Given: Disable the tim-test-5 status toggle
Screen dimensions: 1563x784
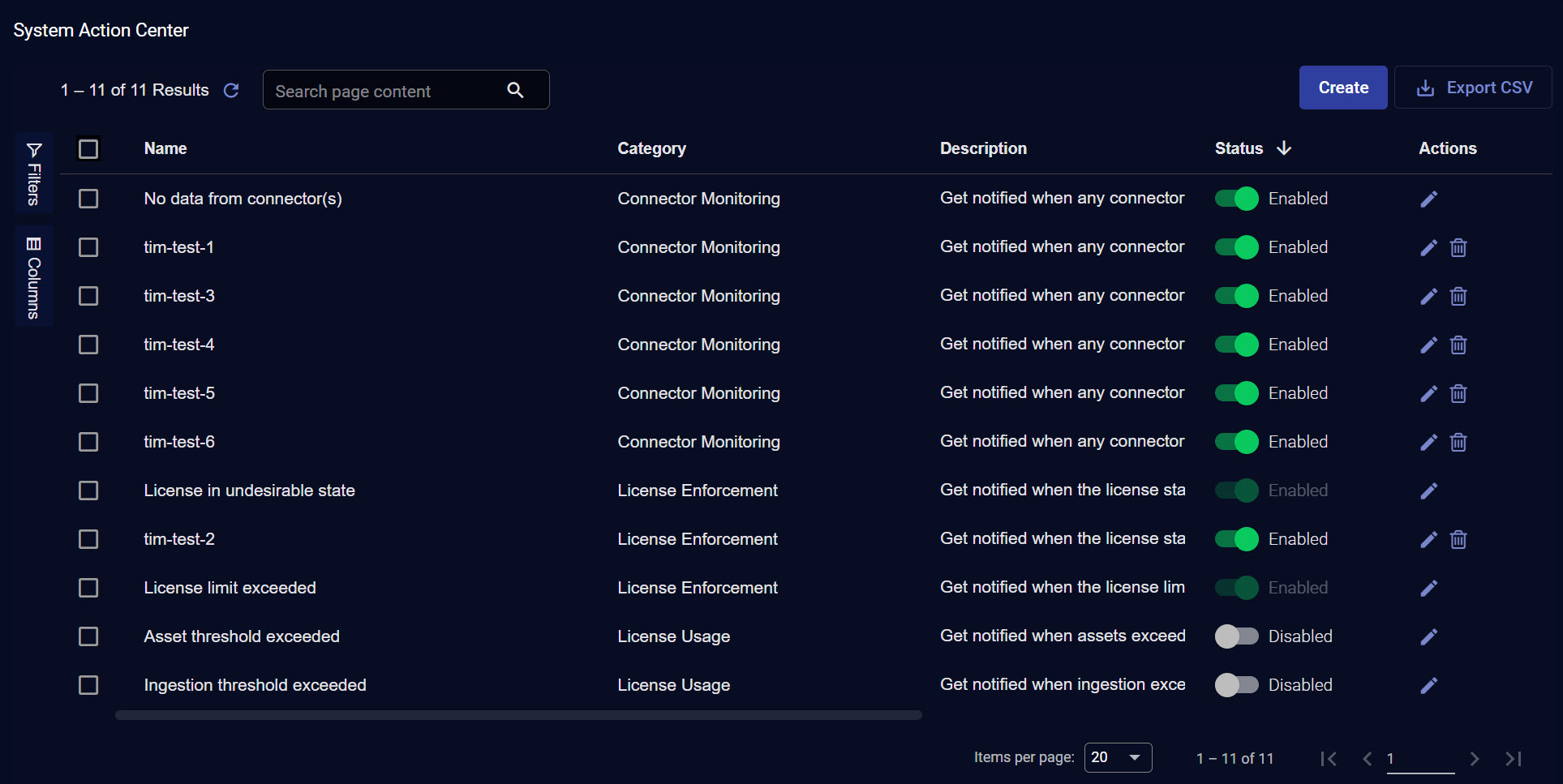Looking at the screenshot, I should (x=1236, y=393).
